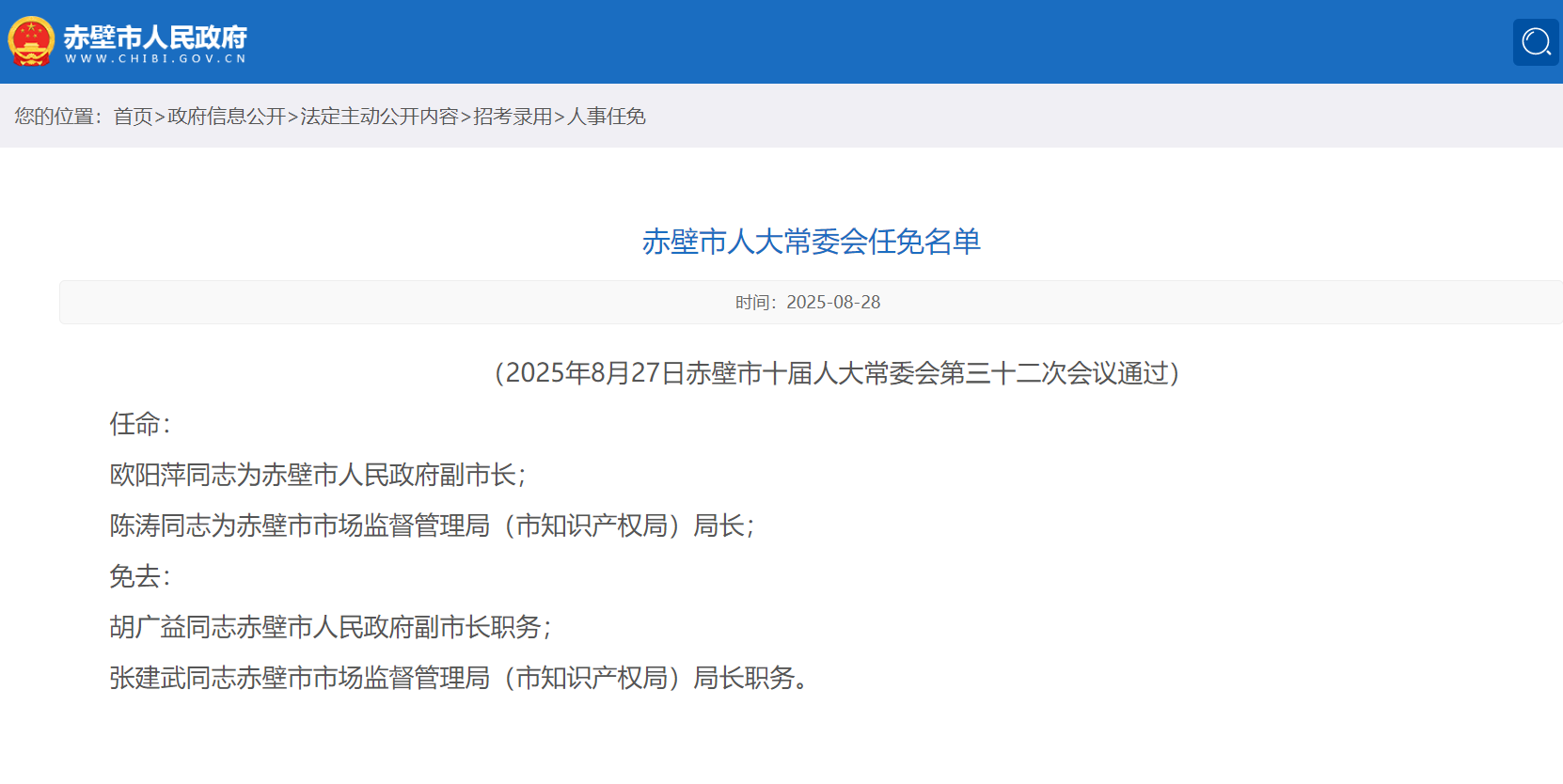Click WWW.CHIBI.GOV.CN text under logo
Image resolution: width=1563 pixels, height=784 pixels.
[x=155, y=58]
